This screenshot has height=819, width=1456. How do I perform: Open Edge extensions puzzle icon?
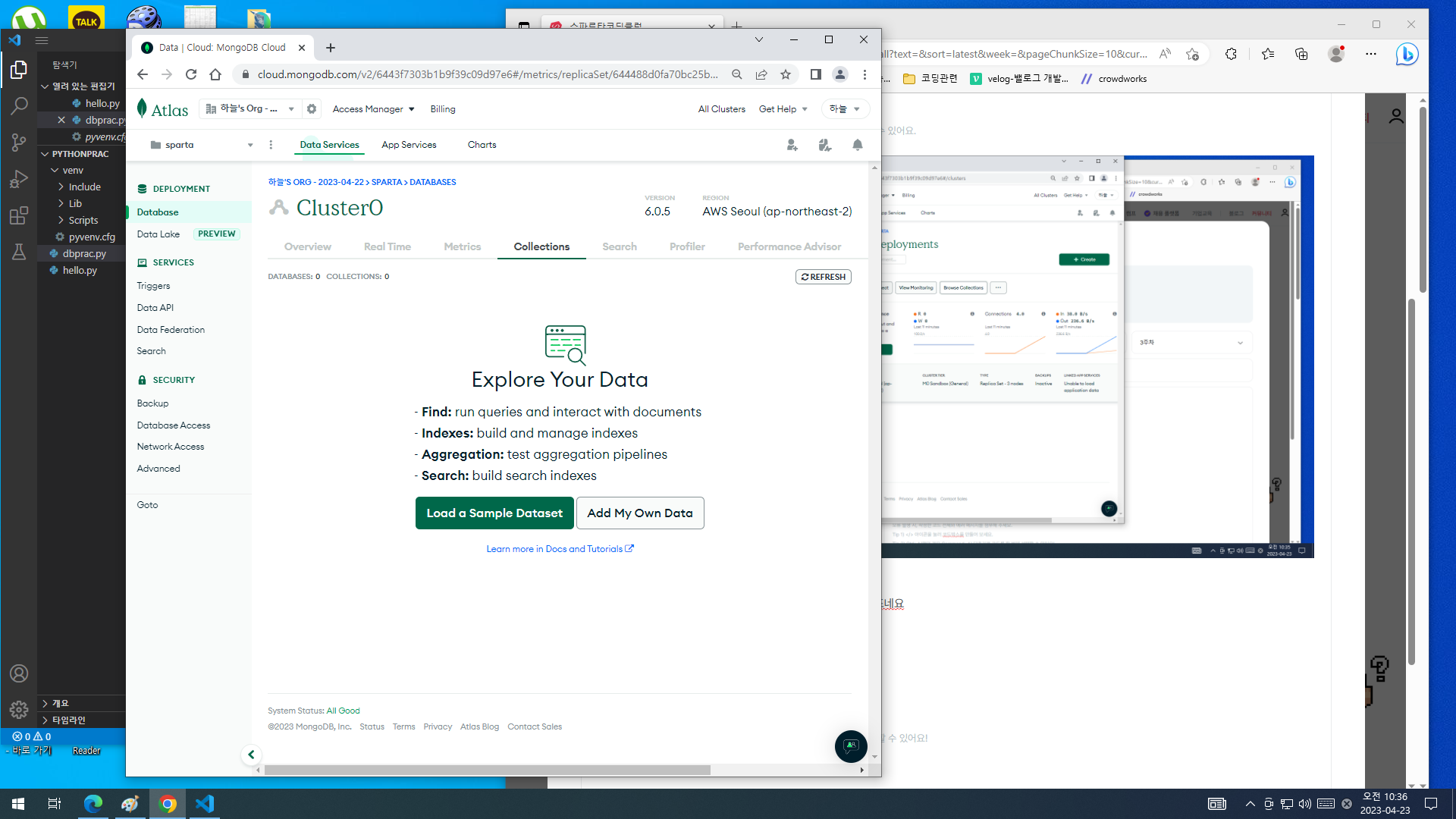(1231, 55)
